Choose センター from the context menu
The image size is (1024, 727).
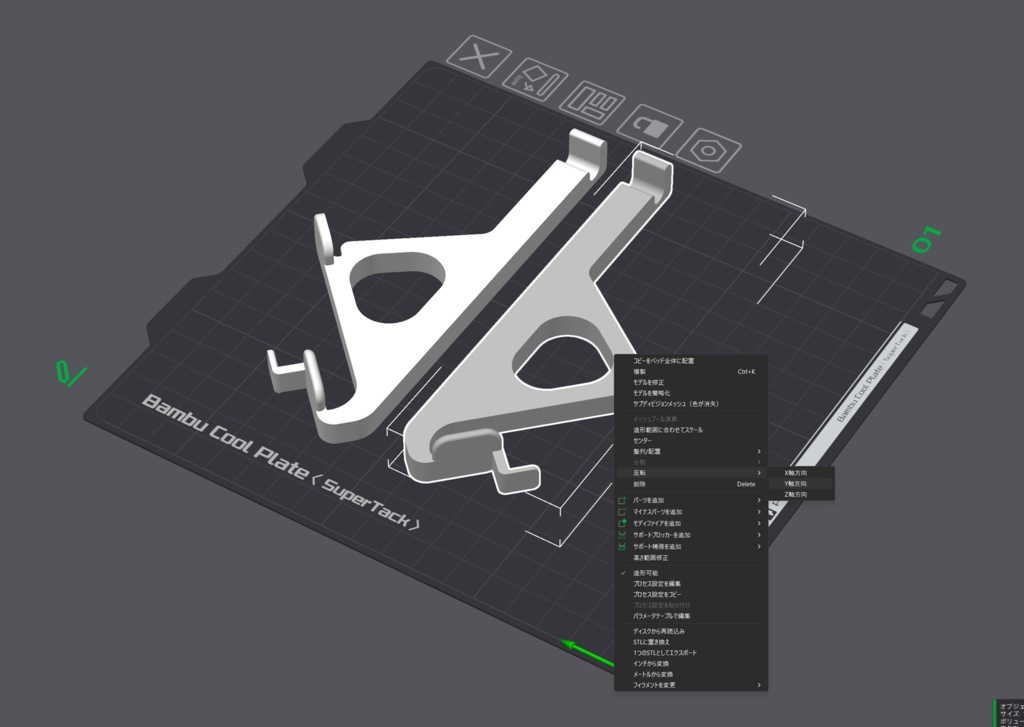pos(691,440)
